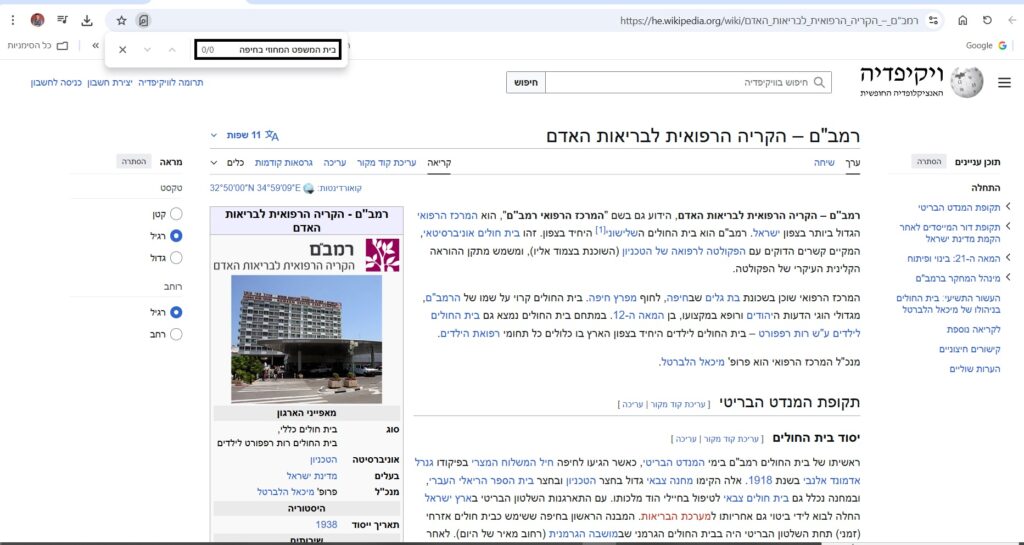Viewport: 1024px width, 545px height.
Task: Open מפרץ חיפה link in article
Action: (614, 298)
